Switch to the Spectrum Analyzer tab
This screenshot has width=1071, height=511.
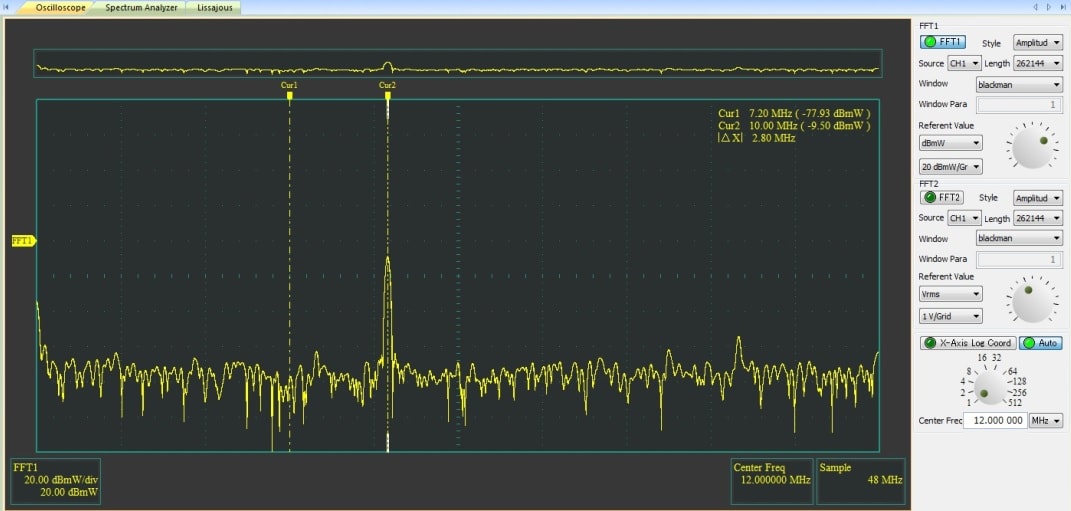pyautogui.click(x=141, y=8)
